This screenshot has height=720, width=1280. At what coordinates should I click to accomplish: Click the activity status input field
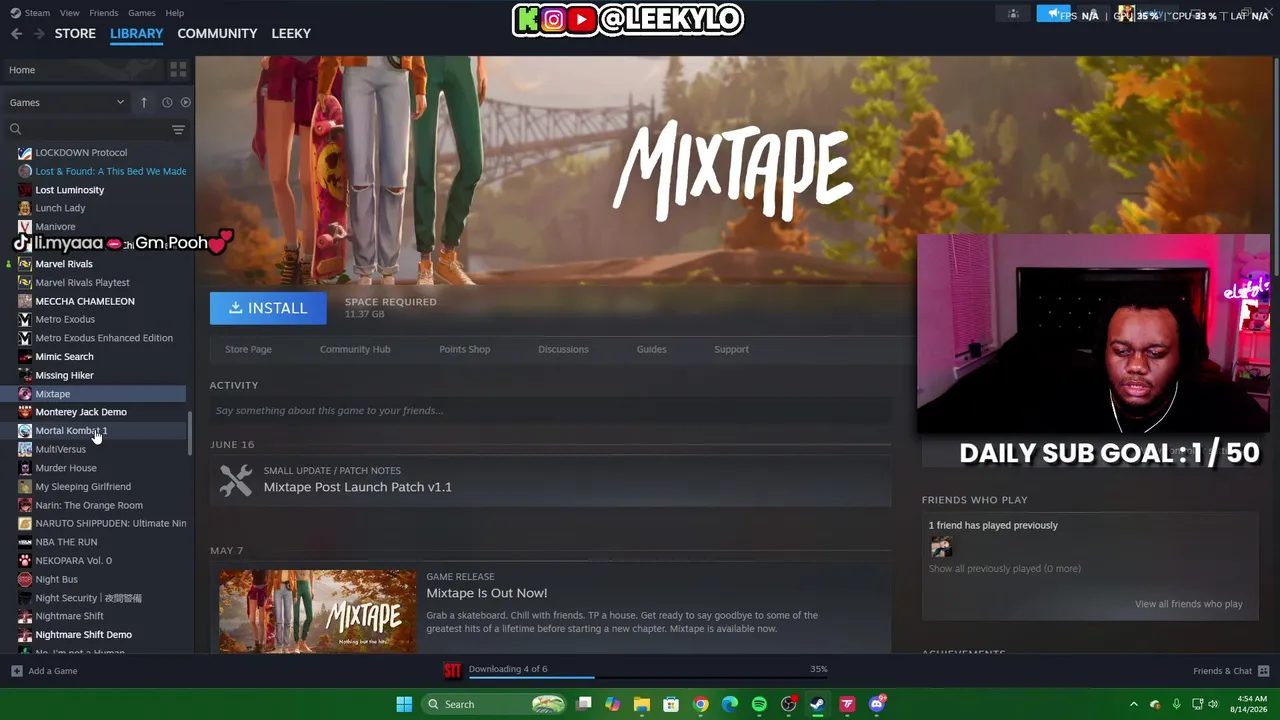(550, 410)
